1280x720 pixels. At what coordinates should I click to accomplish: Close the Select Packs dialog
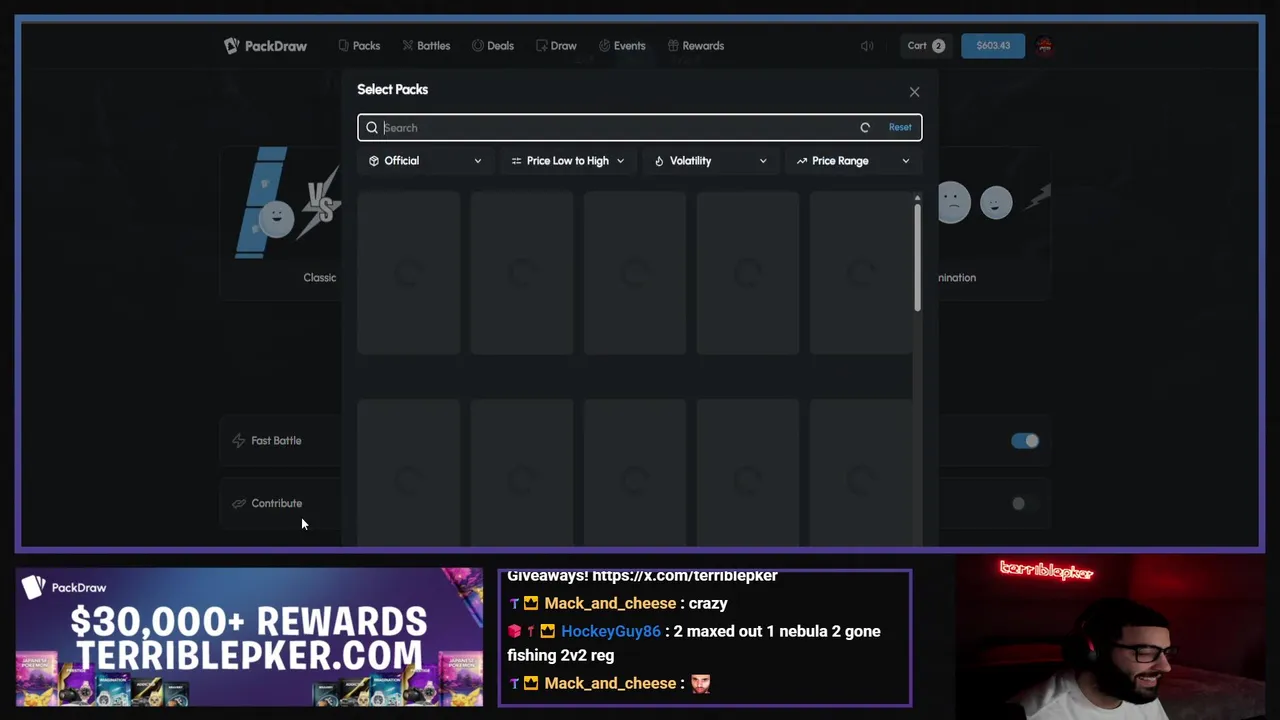click(914, 92)
